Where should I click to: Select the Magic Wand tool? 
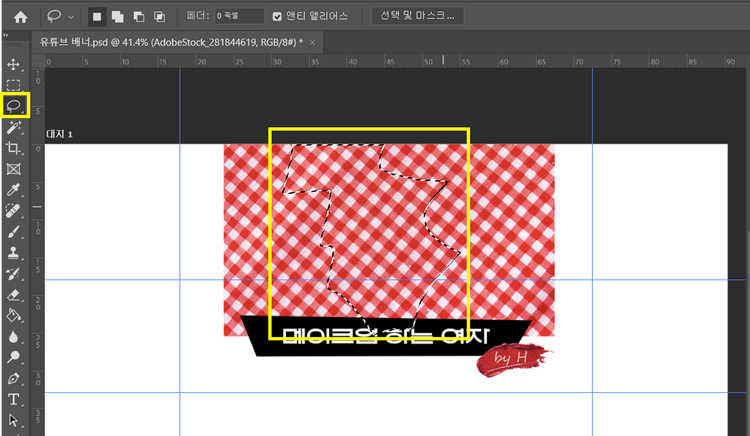[13, 127]
